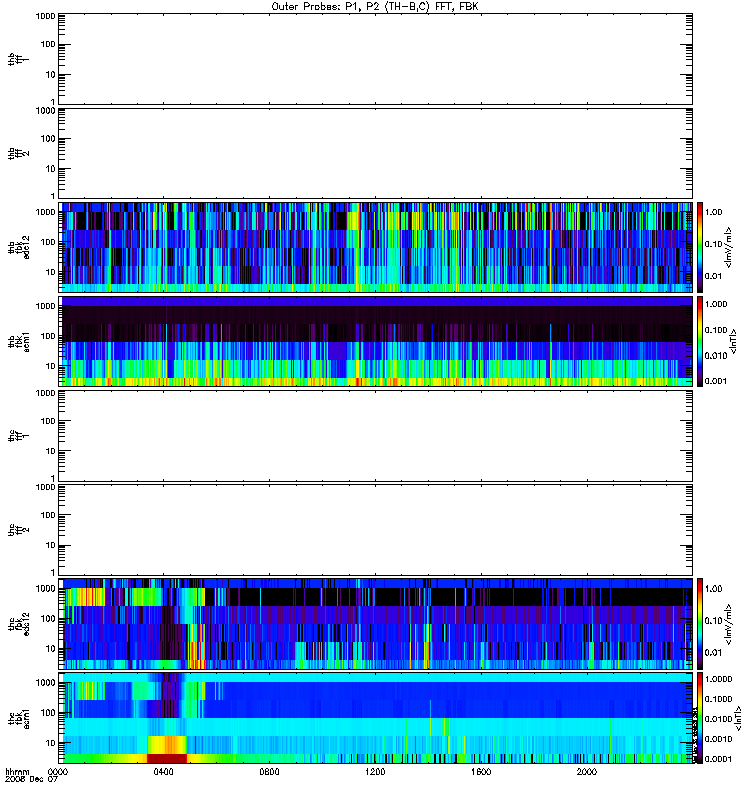Screen dimensions: 750x800
Task: Click the '1000' y-tick of thc fff 1
Action: tap(45, 393)
